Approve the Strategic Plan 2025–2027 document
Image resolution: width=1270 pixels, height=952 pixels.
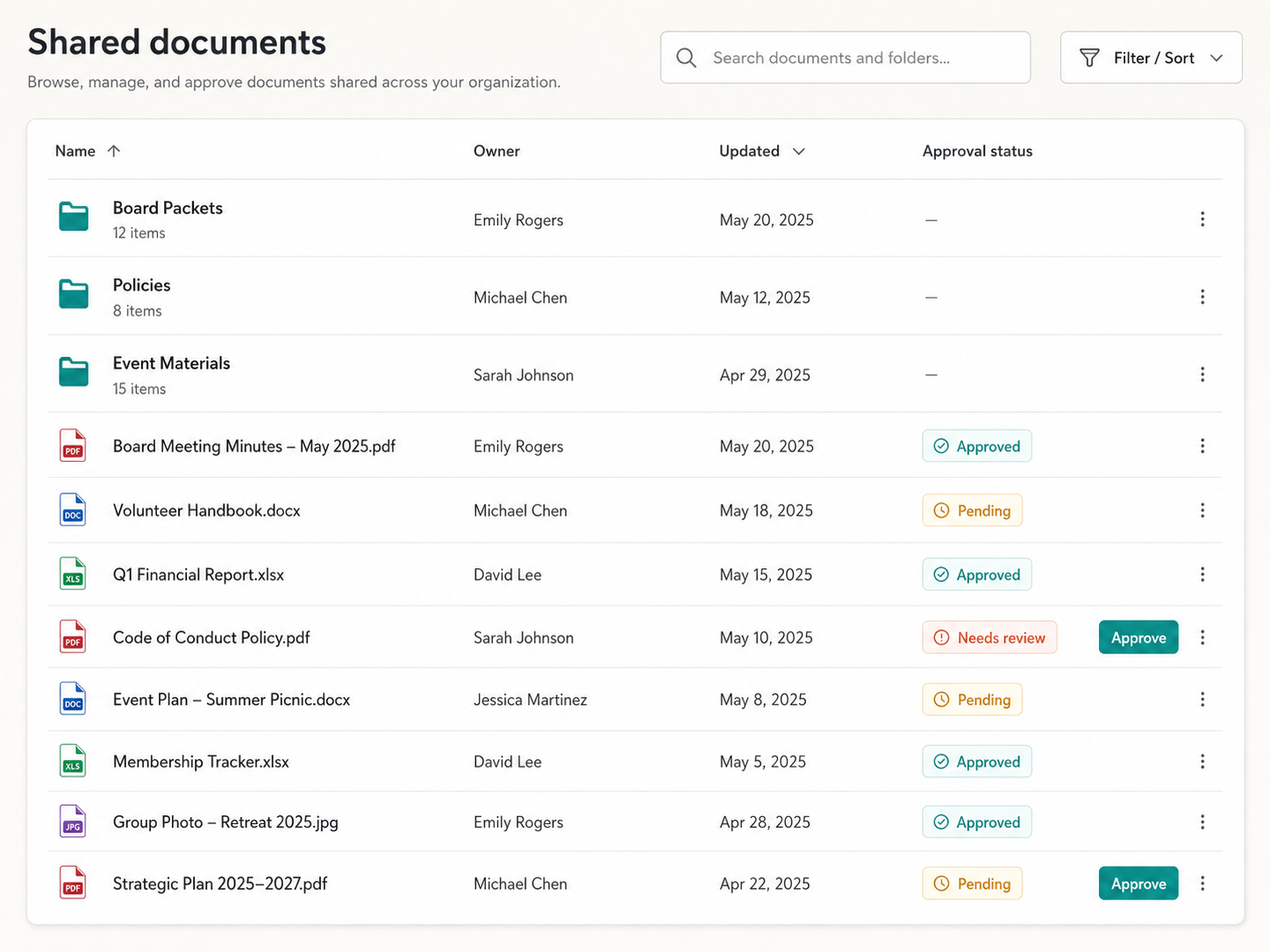click(x=1138, y=884)
